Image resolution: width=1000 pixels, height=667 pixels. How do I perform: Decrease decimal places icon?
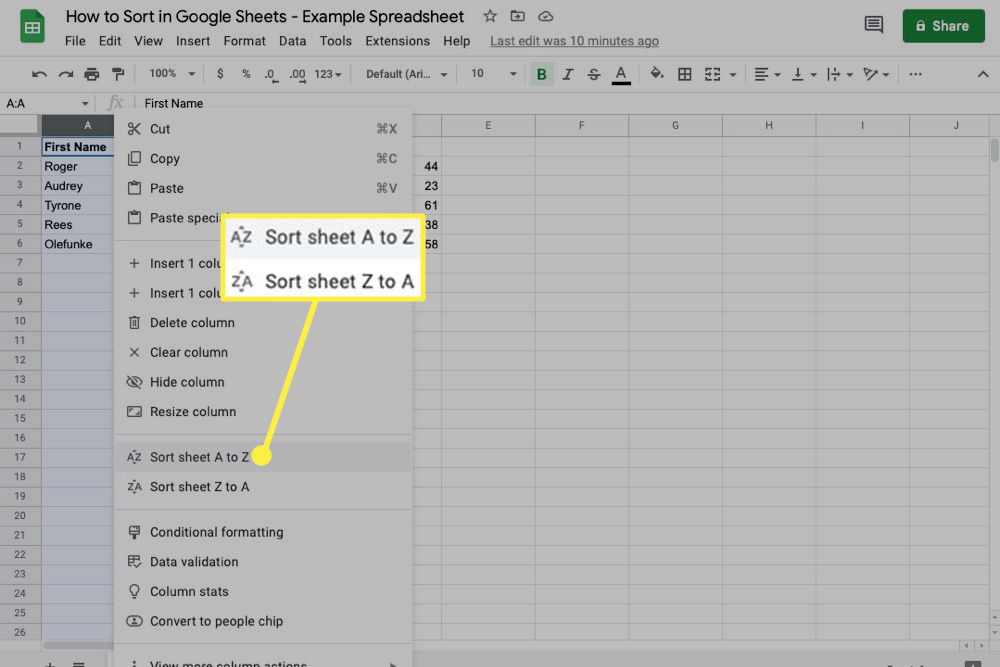point(271,75)
